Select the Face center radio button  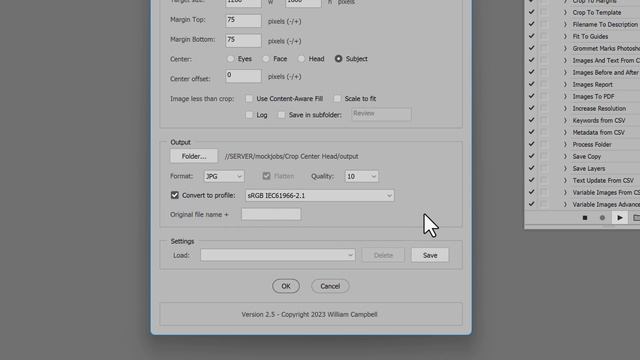266,59
